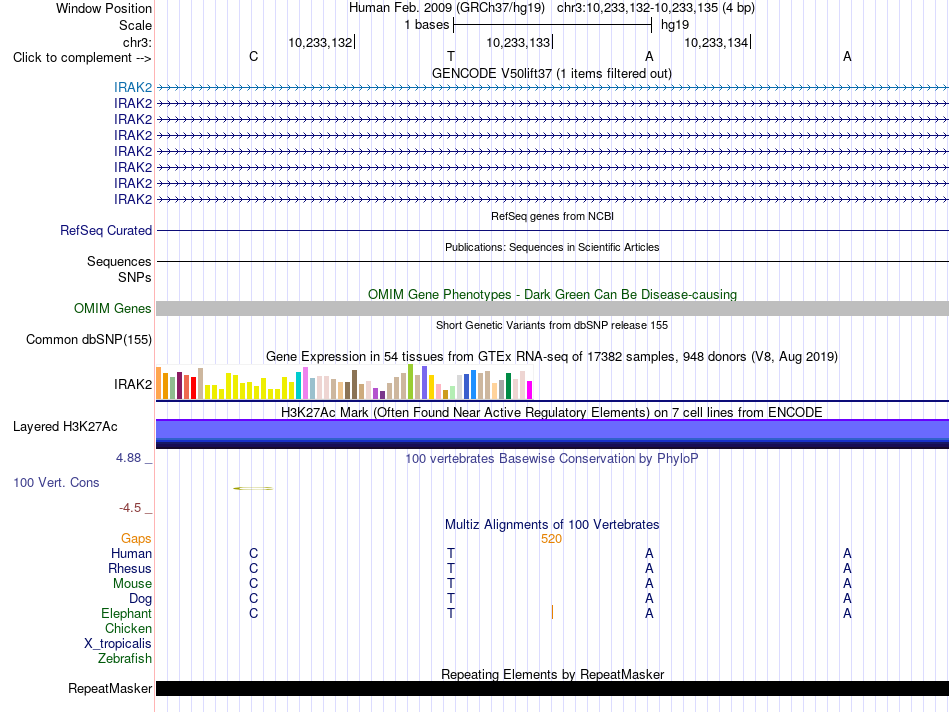
Task: Click the Human species label
Action: pyautogui.click(x=131, y=553)
